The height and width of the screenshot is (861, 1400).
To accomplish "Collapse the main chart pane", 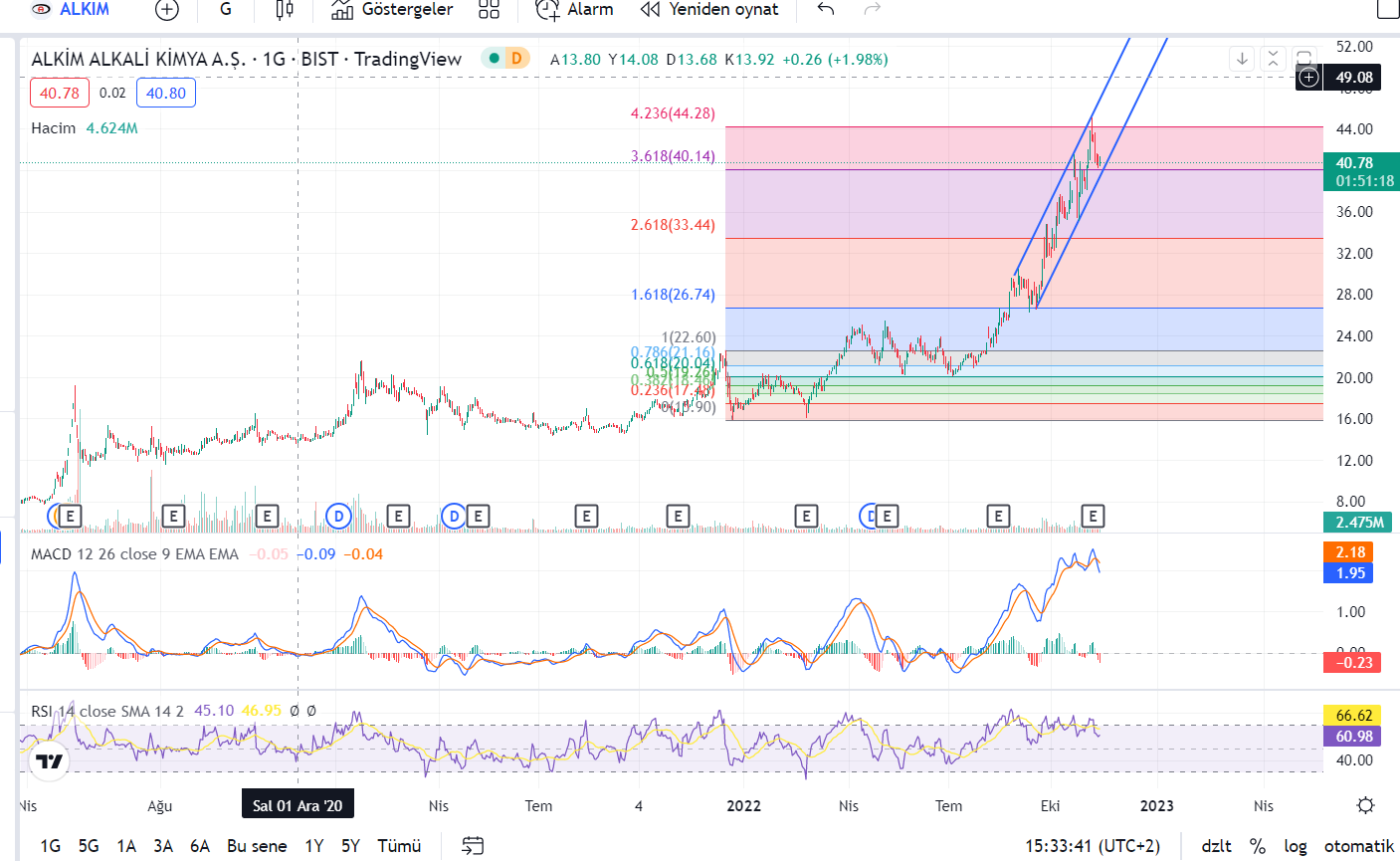I will tap(1273, 59).
